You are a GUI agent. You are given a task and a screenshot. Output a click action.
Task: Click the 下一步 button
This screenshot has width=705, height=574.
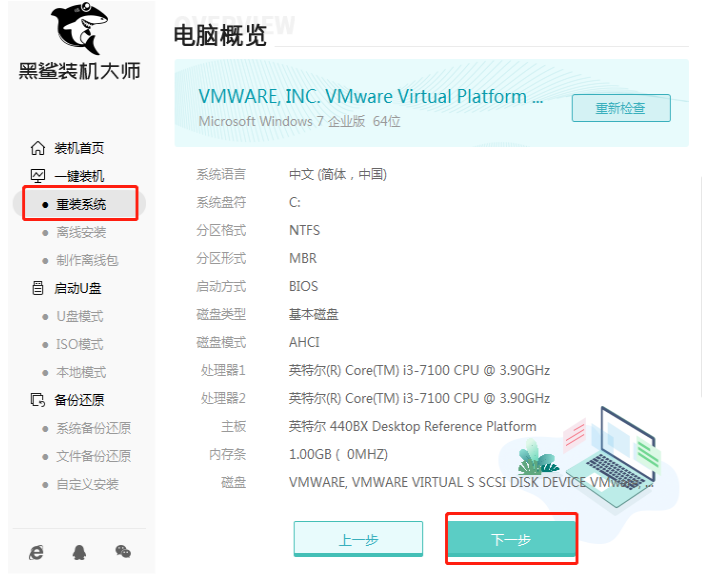(511, 540)
